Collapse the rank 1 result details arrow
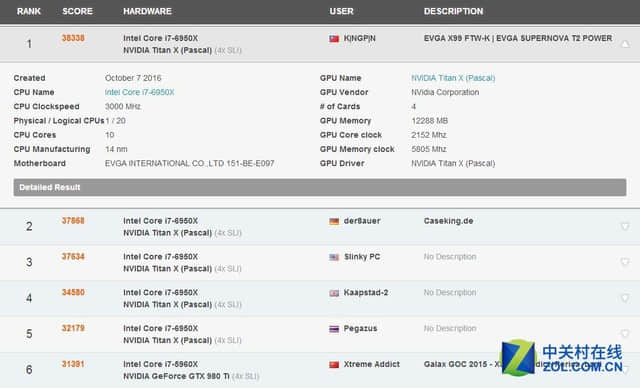Screen dimensions: 640x388 (625, 44)
